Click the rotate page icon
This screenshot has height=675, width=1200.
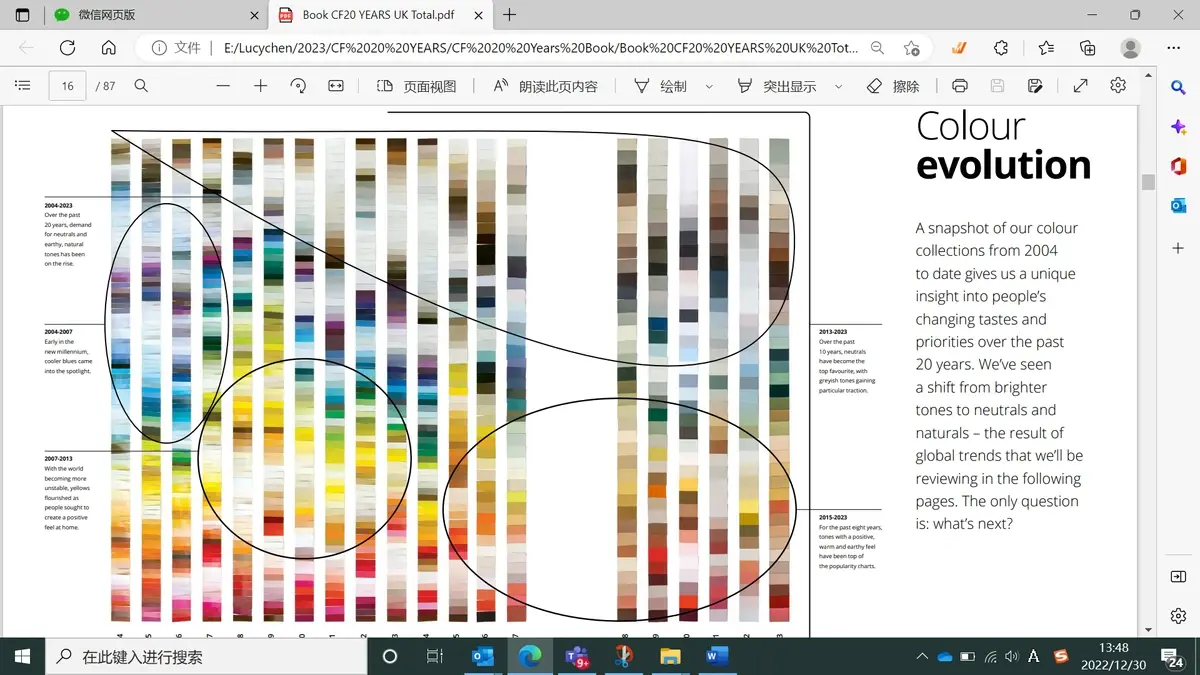click(x=298, y=86)
